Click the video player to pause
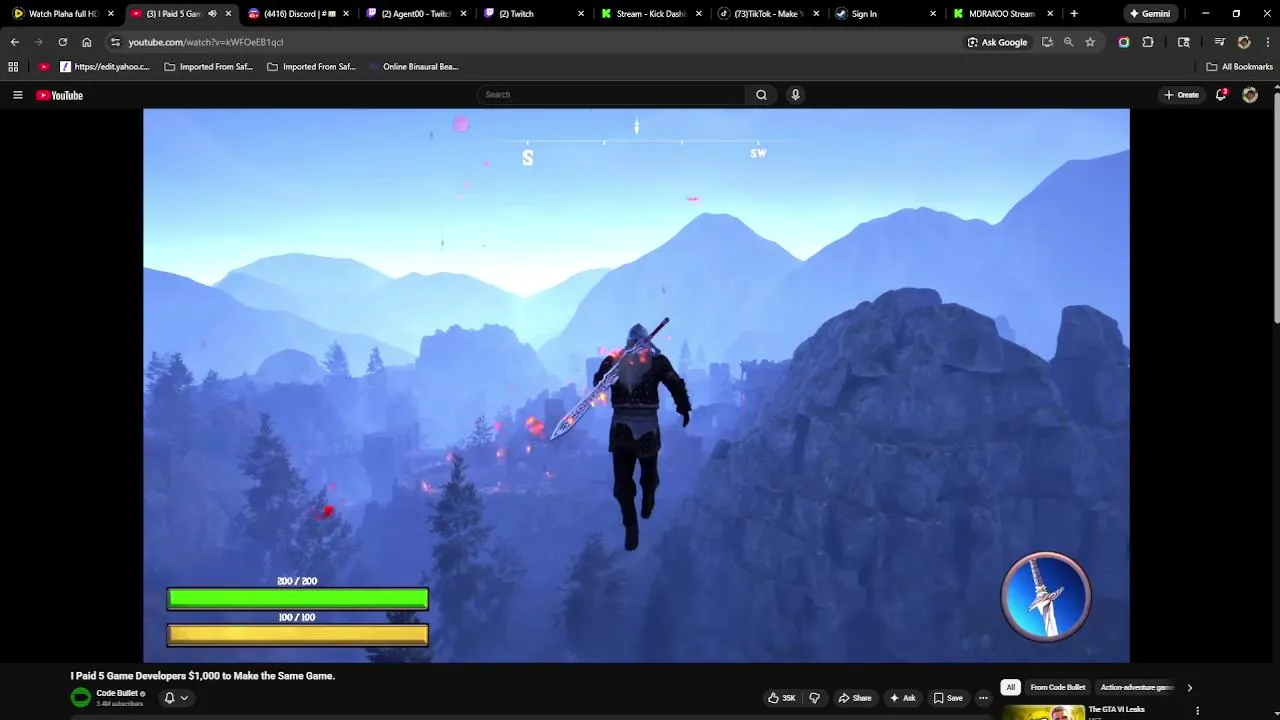This screenshot has height=720, width=1280. click(636, 385)
